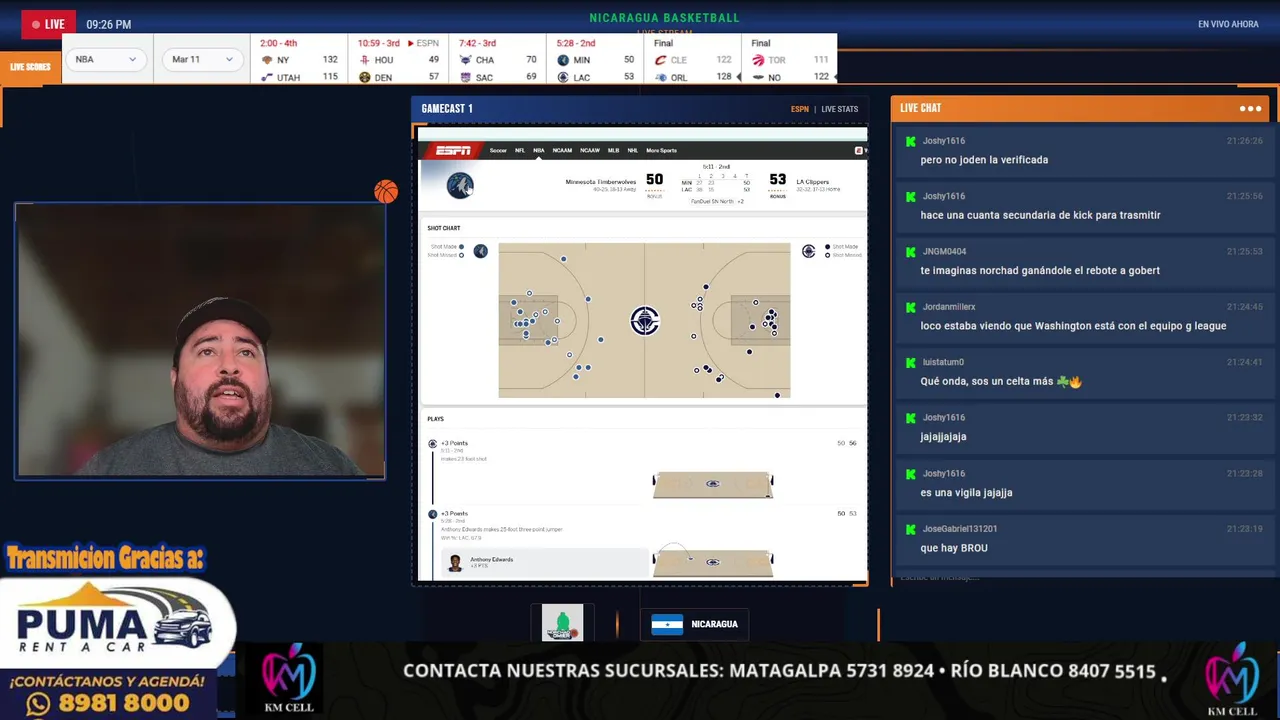
Task: Select the CLE vs ORL final score
Action: click(692, 60)
